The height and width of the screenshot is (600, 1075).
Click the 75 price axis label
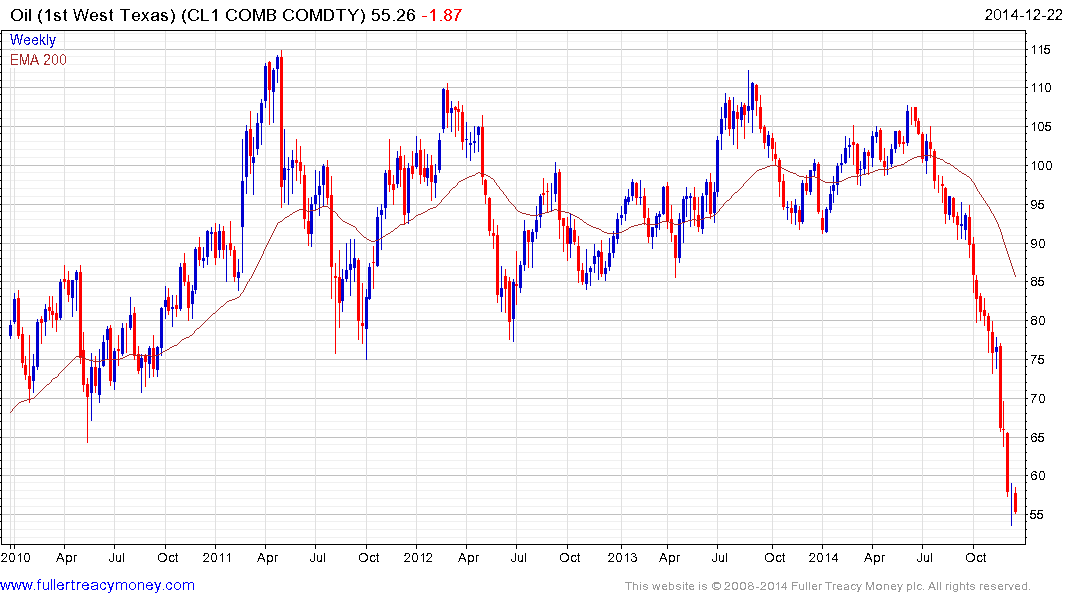[x=1037, y=359]
